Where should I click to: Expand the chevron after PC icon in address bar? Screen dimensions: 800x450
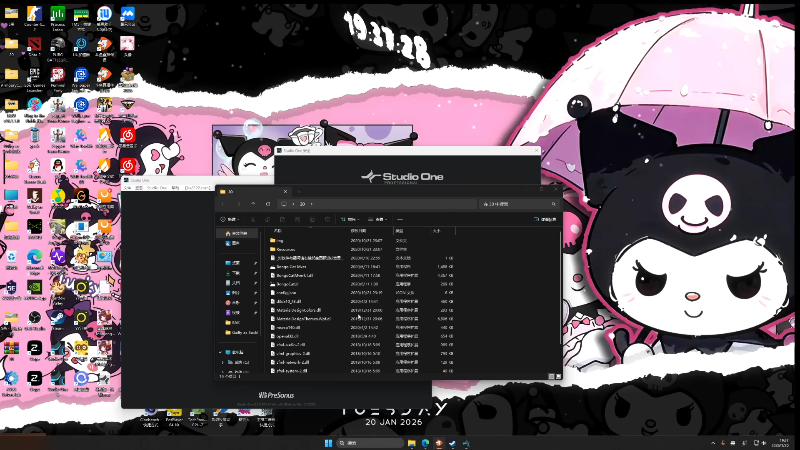click(293, 204)
